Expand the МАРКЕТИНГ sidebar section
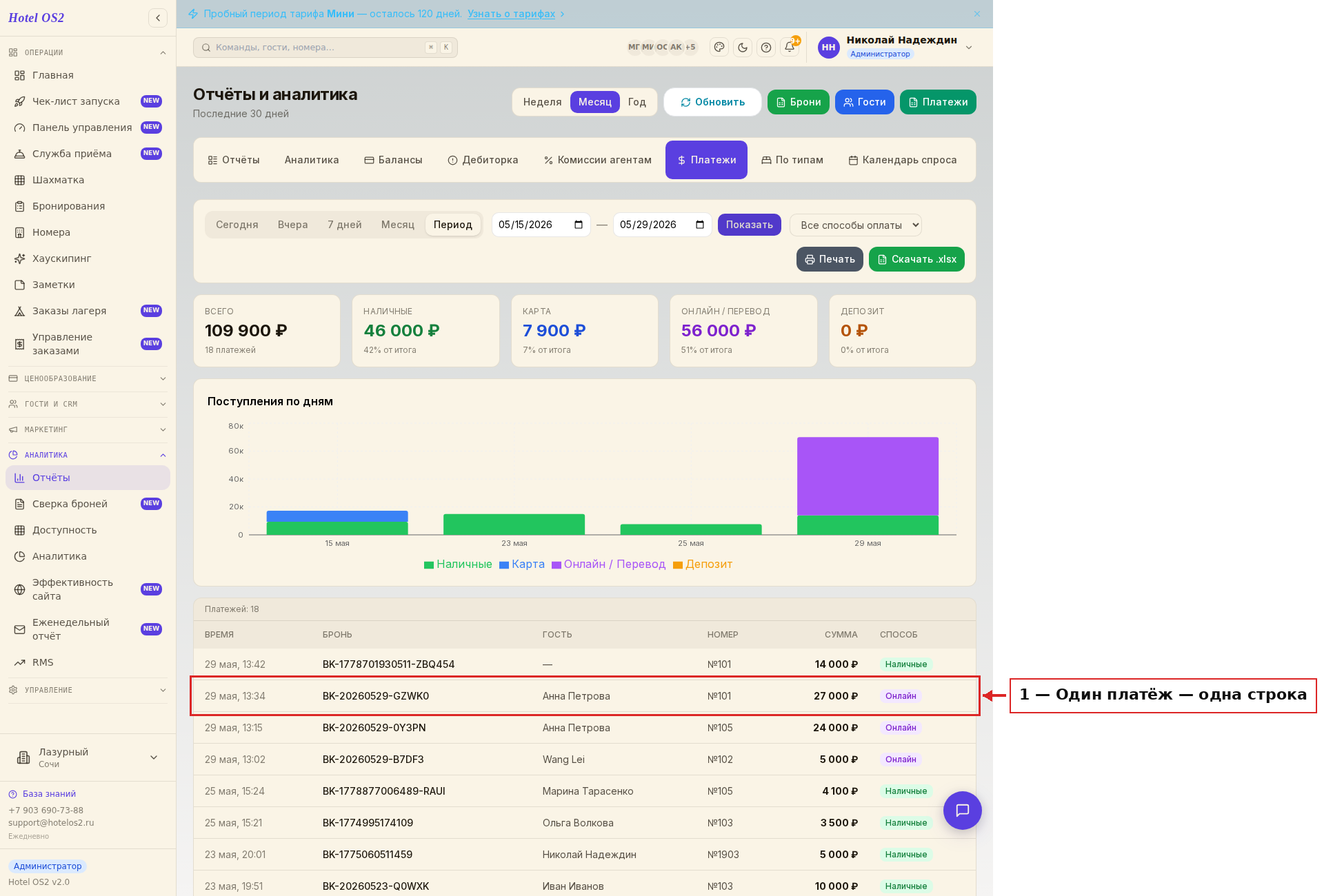The width and height of the screenshot is (1333, 896). [88, 429]
